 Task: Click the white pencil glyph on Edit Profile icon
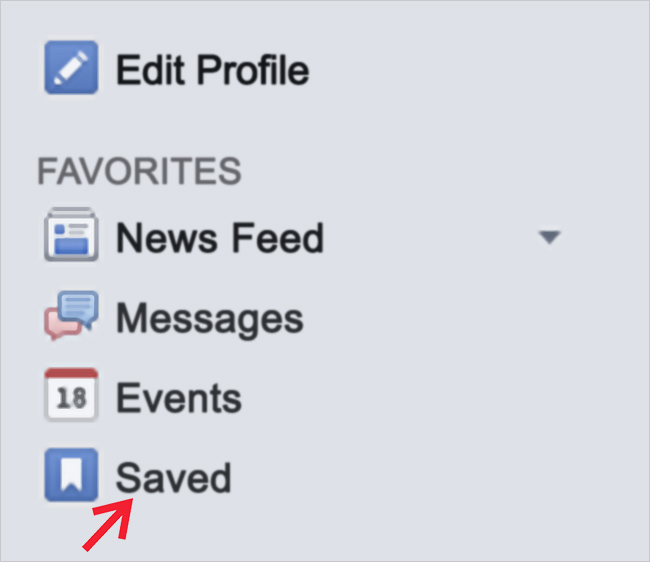[71, 67]
